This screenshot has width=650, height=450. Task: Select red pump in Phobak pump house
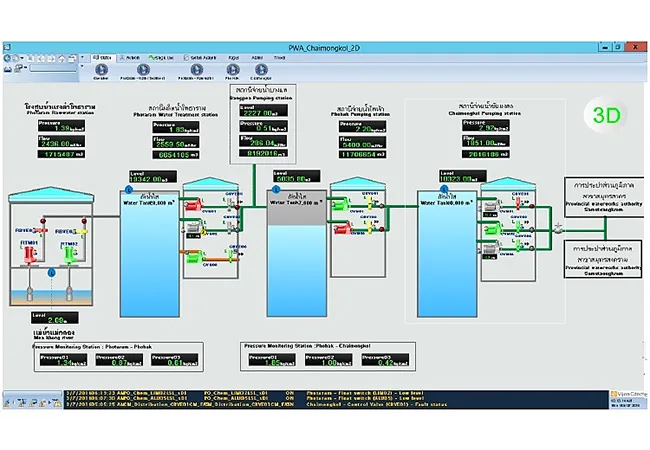[343, 227]
